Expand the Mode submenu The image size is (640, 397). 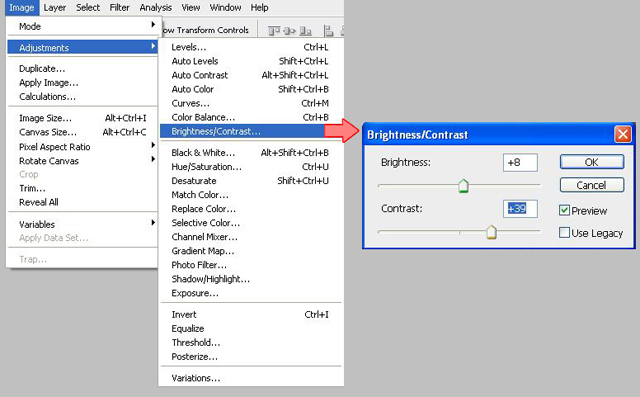[x=82, y=27]
